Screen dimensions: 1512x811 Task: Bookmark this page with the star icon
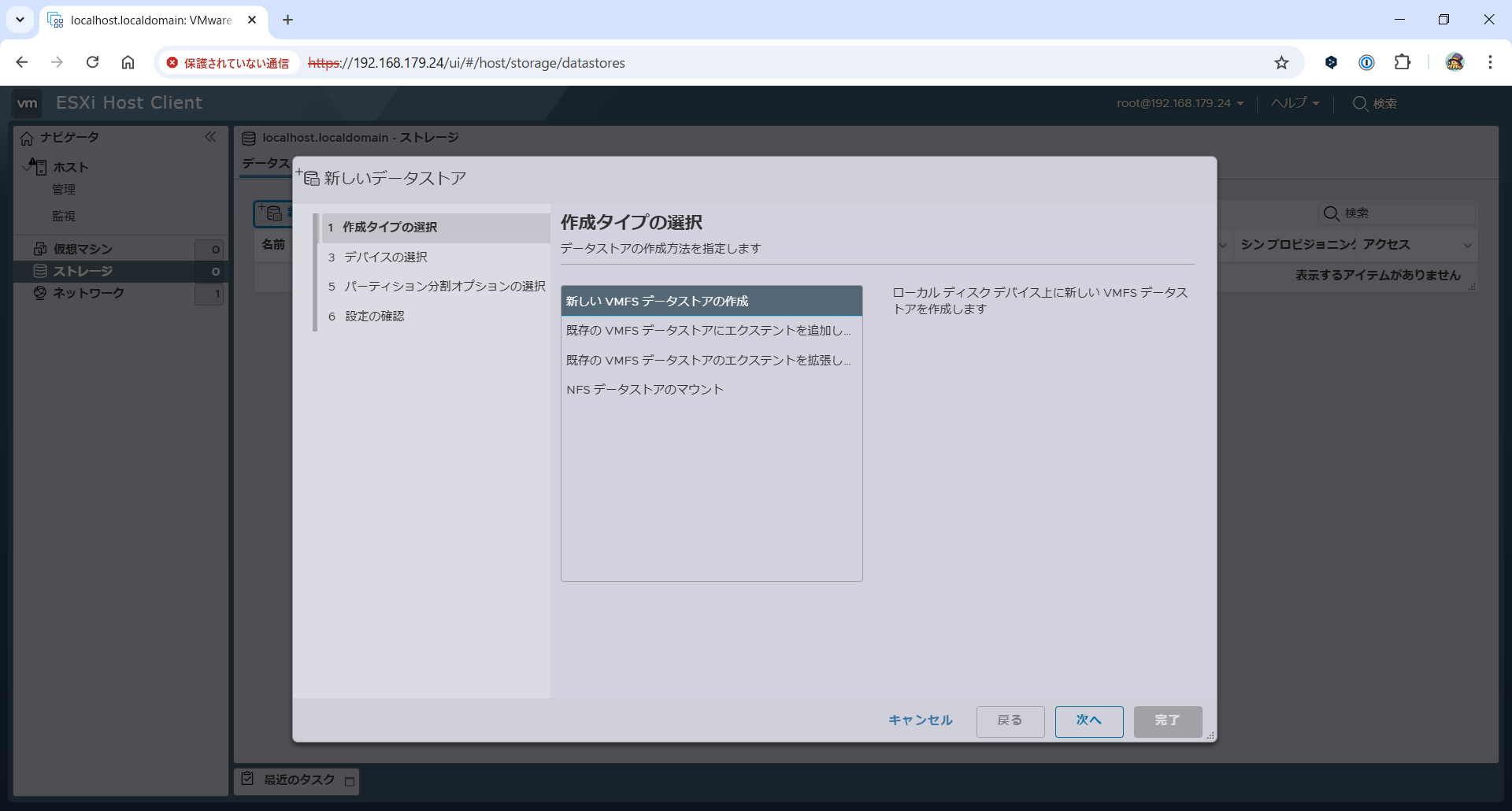pyautogui.click(x=1281, y=63)
